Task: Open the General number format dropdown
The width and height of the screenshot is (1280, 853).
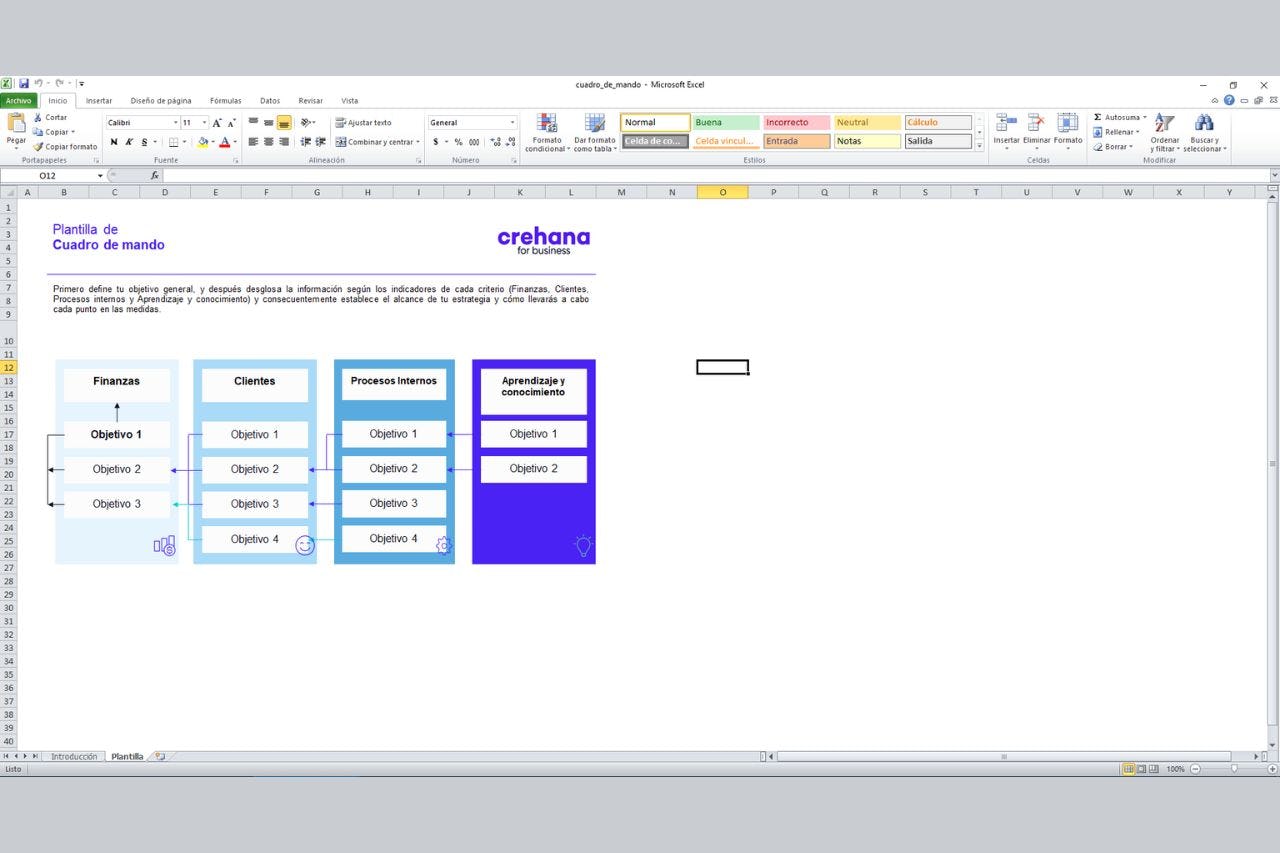Action: coord(512,123)
